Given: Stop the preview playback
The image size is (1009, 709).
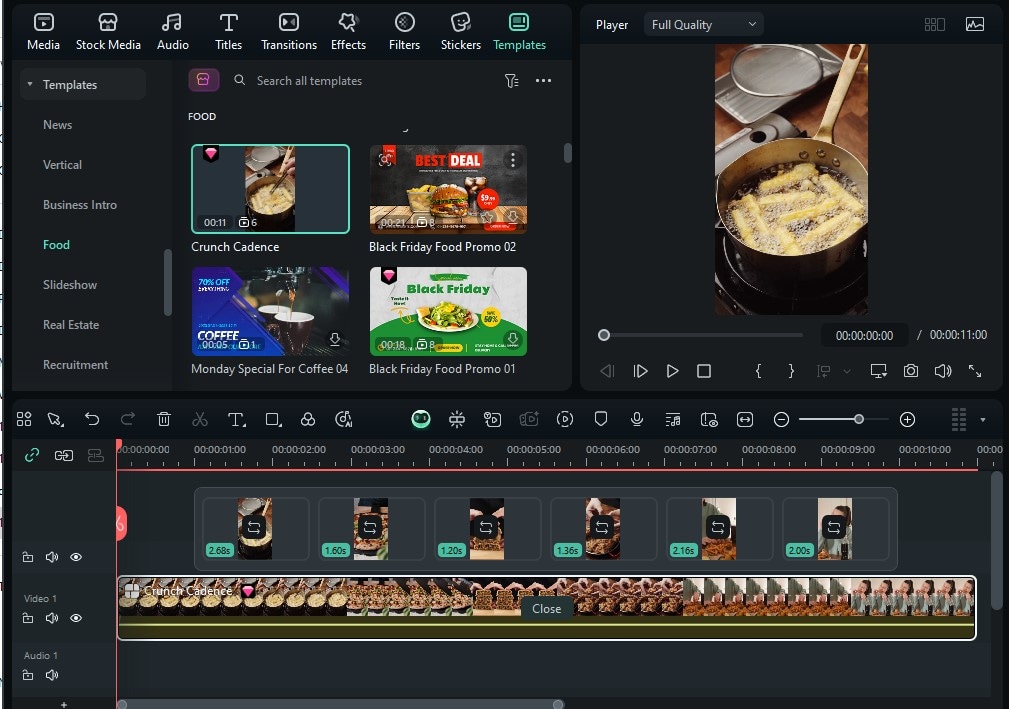Looking at the screenshot, I should pyautogui.click(x=704, y=371).
